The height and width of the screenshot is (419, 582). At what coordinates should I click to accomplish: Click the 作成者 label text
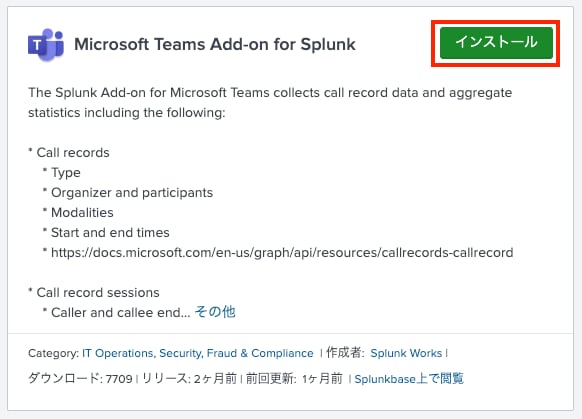345,353
